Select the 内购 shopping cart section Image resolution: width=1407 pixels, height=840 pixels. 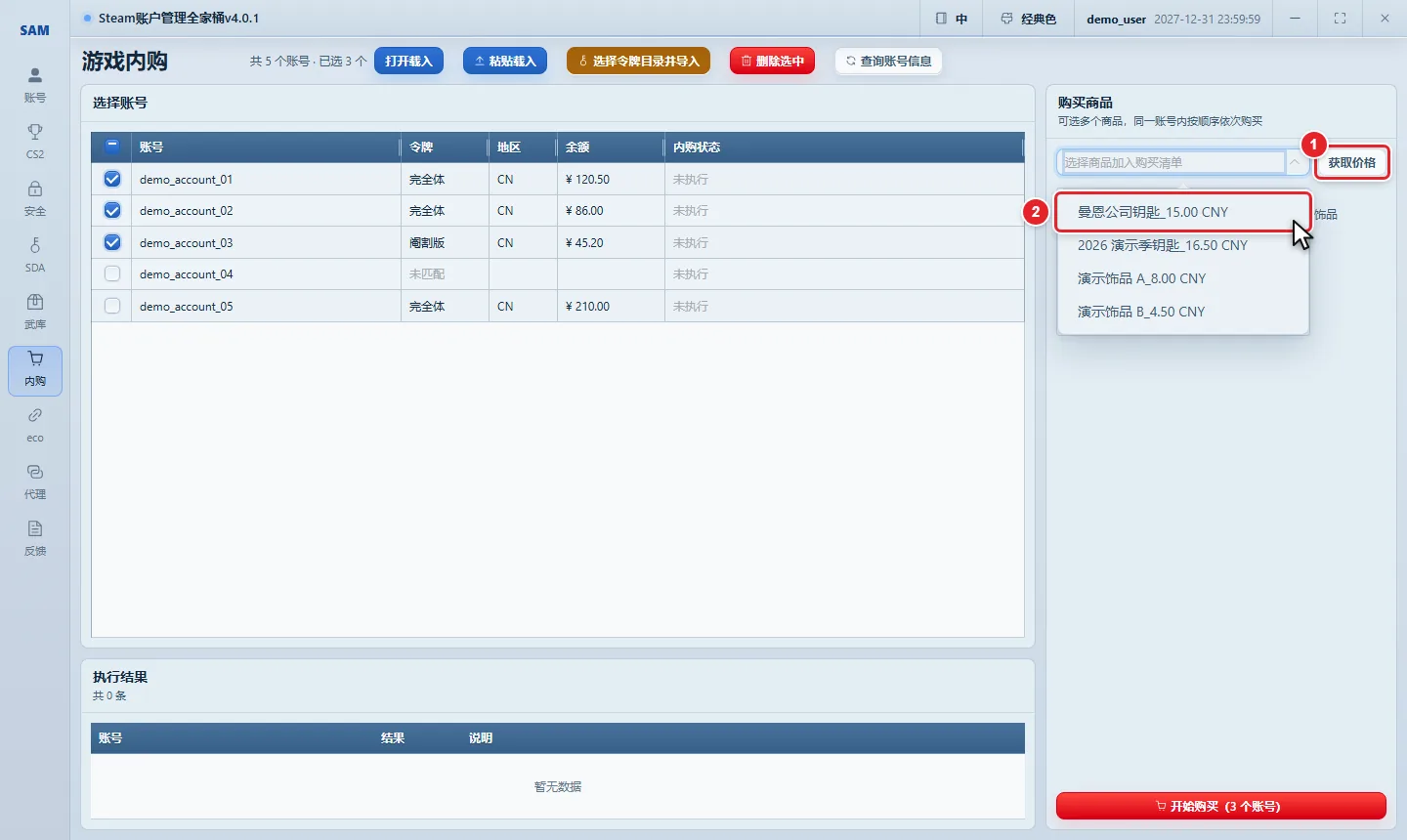(x=35, y=370)
